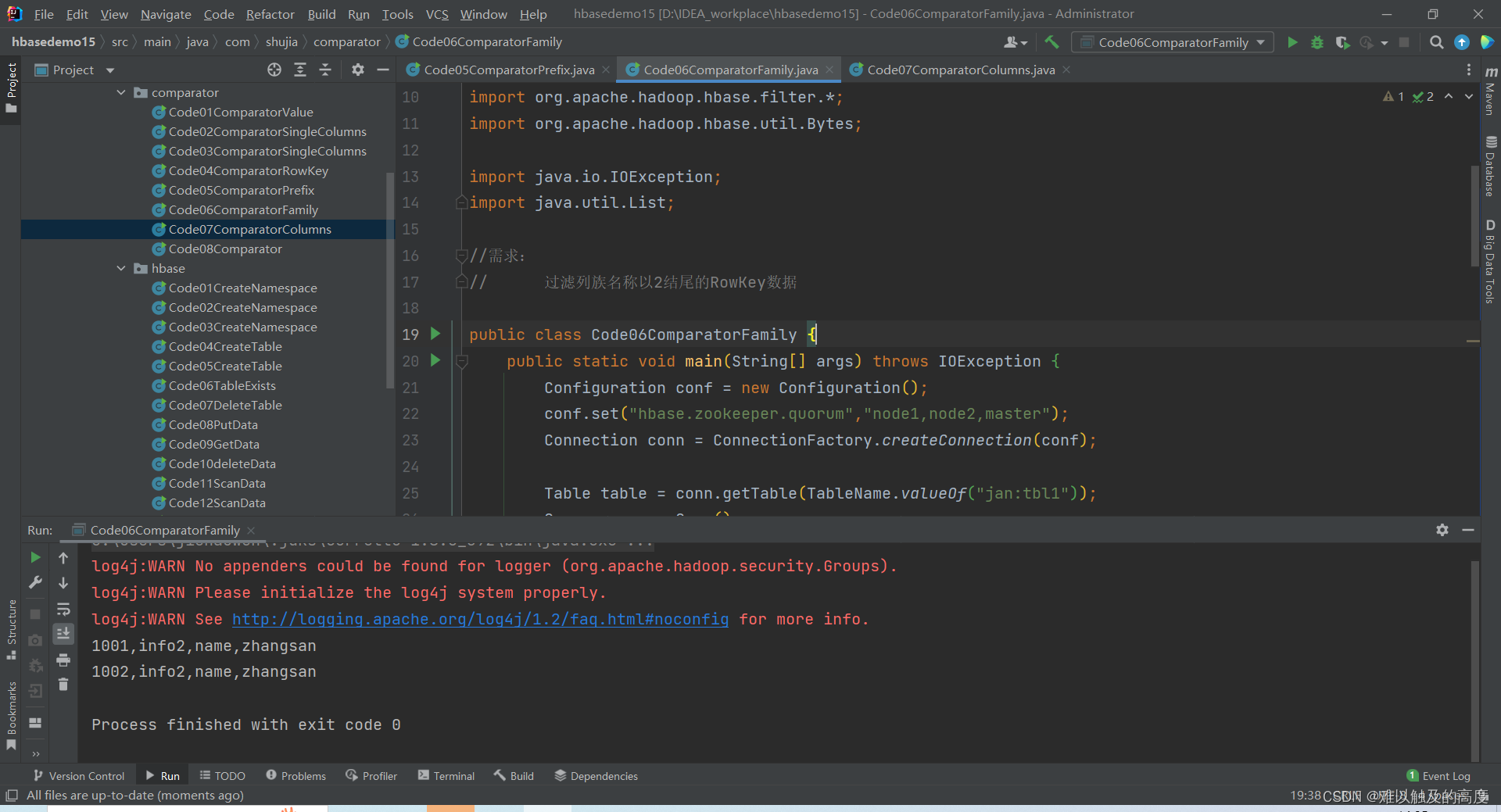Open more run options dropdown arrow
The image size is (1501, 812).
pos(1384,43)
